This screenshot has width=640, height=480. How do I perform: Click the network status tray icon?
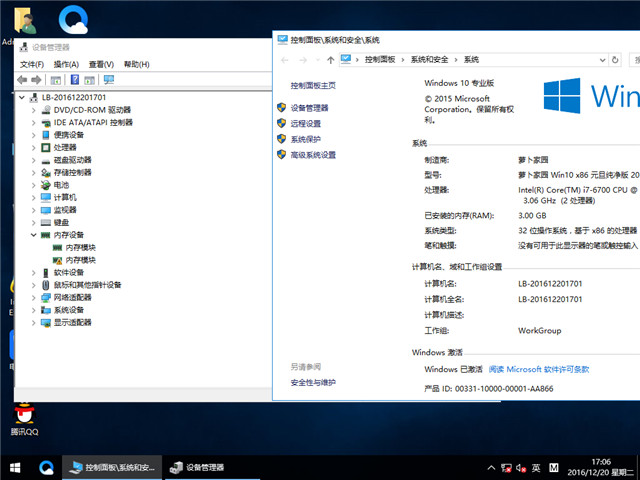[506, 468]
